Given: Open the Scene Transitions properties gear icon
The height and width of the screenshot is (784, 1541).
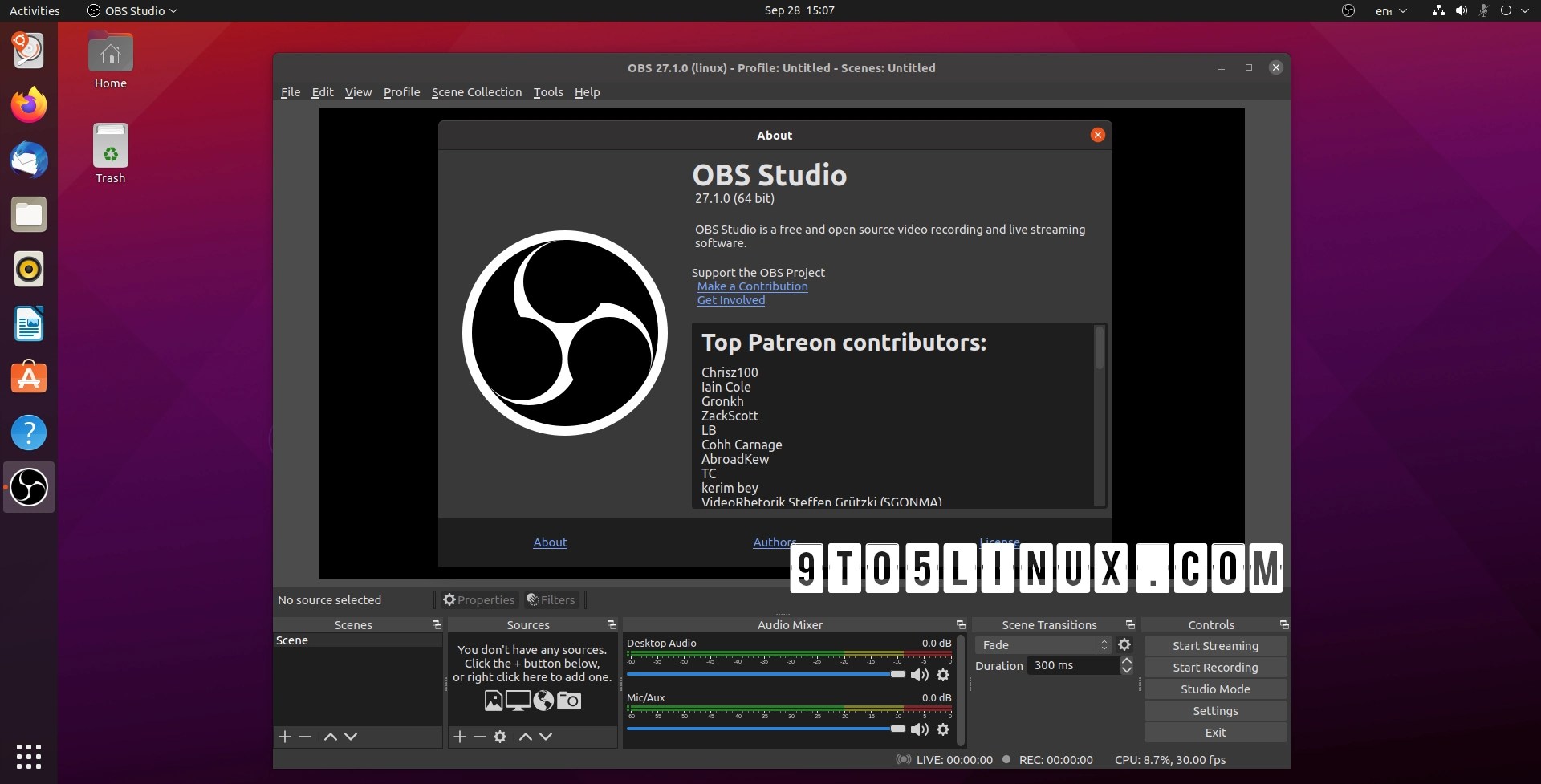Looking at the screenshot, I should [x=1124, y=644].
